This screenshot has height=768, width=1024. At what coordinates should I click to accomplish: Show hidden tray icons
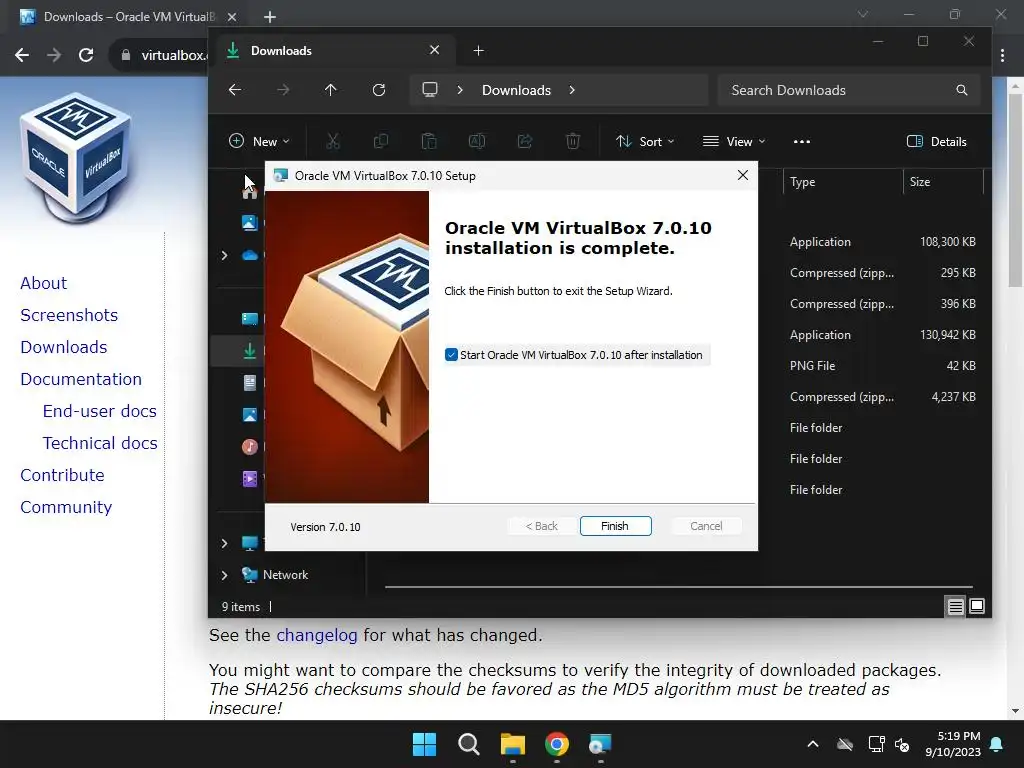pyautogui.click(x=812, y=744)
